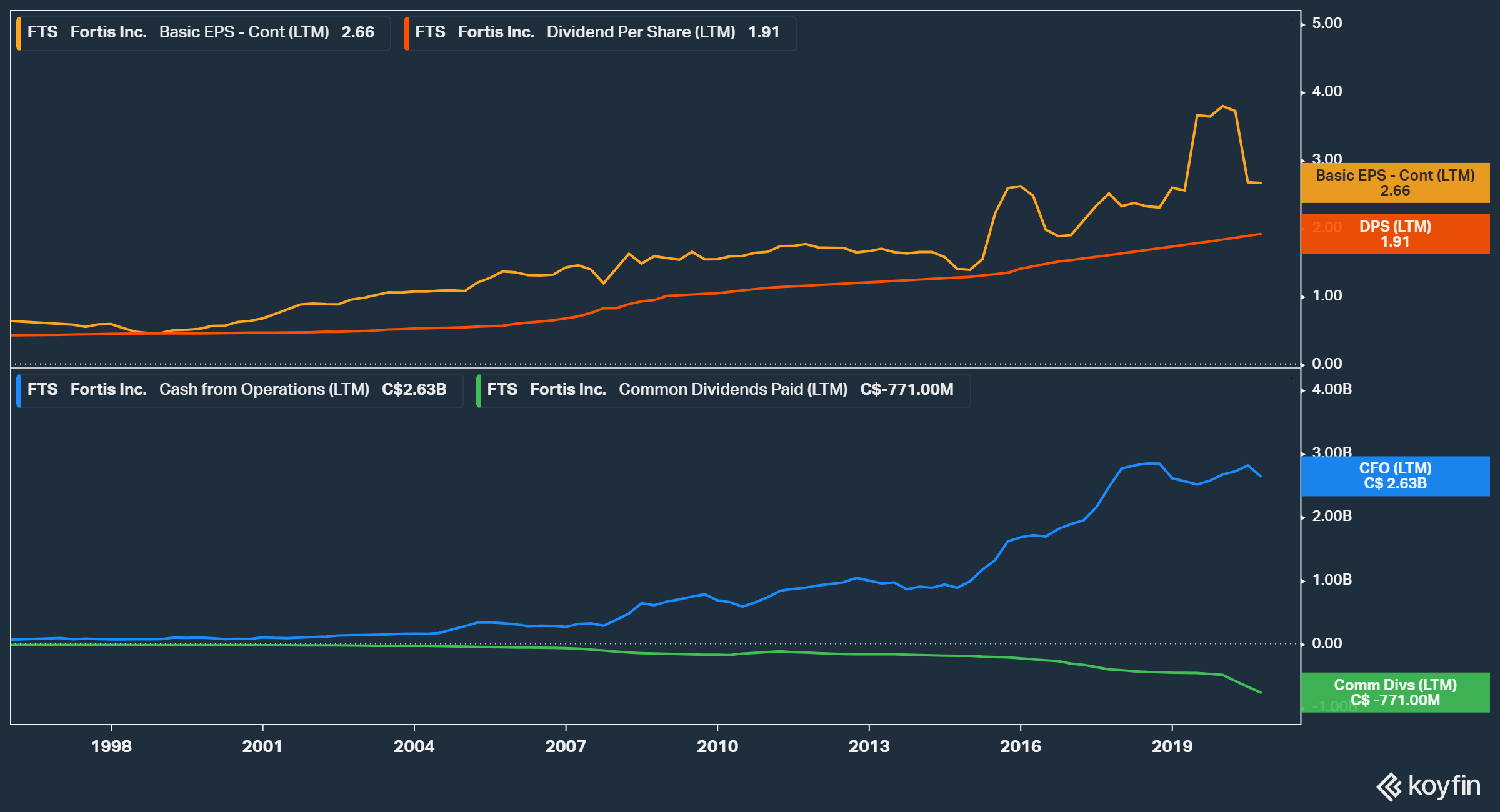Click the orange DPS (LTM) 1.91 tag
Screen dimensions: 1500x812
[1395, 234]
